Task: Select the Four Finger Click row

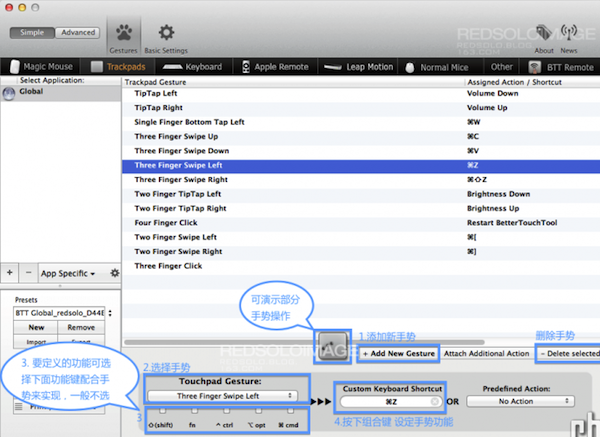Action: pos(361,223)
